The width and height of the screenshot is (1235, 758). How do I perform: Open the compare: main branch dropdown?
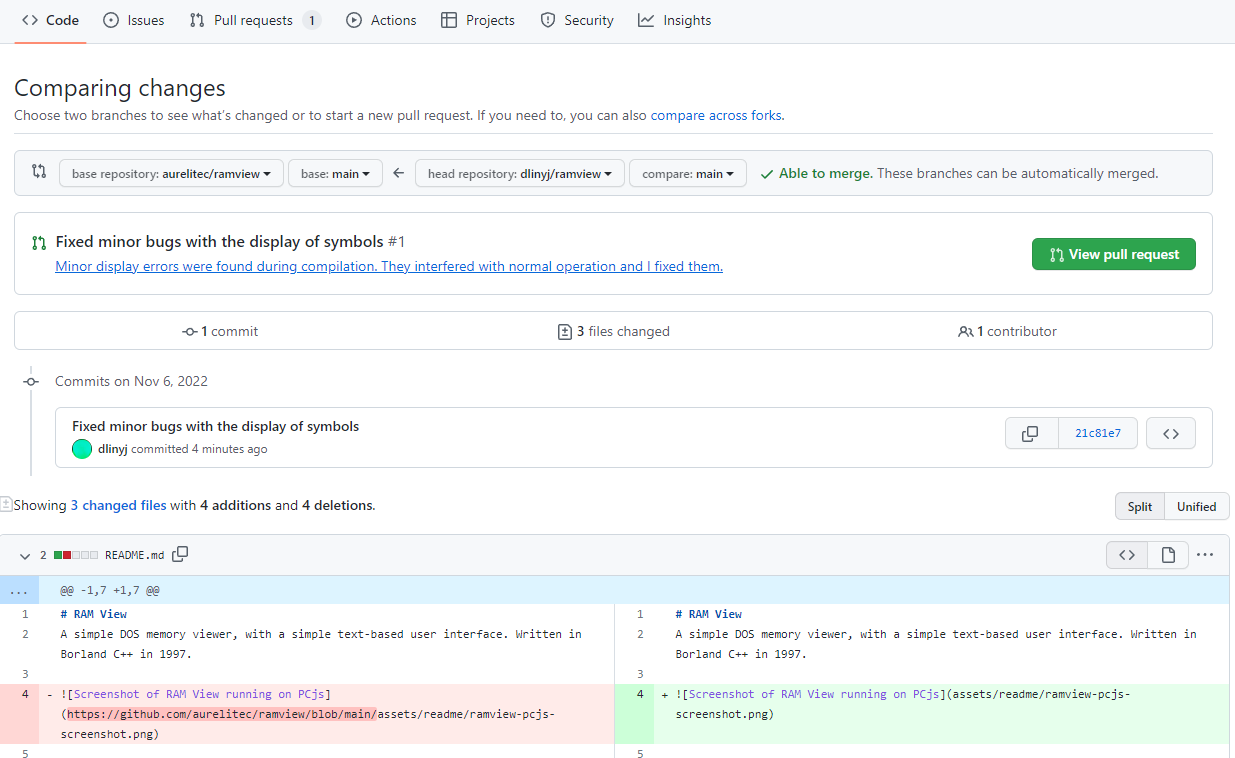(x=687, y=173)
